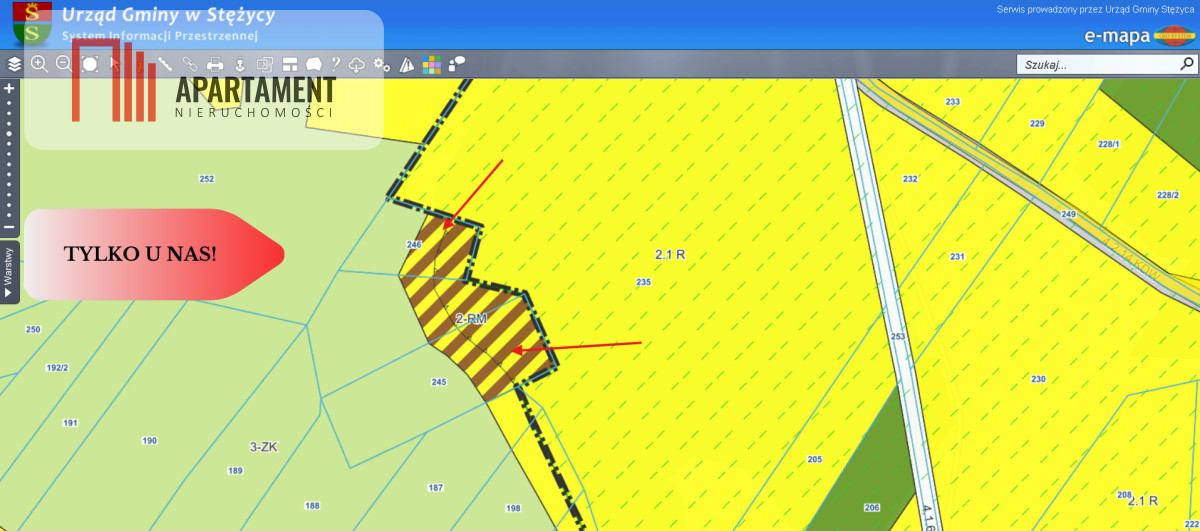Image resolution: width=1200 pixels, height=531 pixels.
Task: Open the help question mark icon
Action: [336, 64]
